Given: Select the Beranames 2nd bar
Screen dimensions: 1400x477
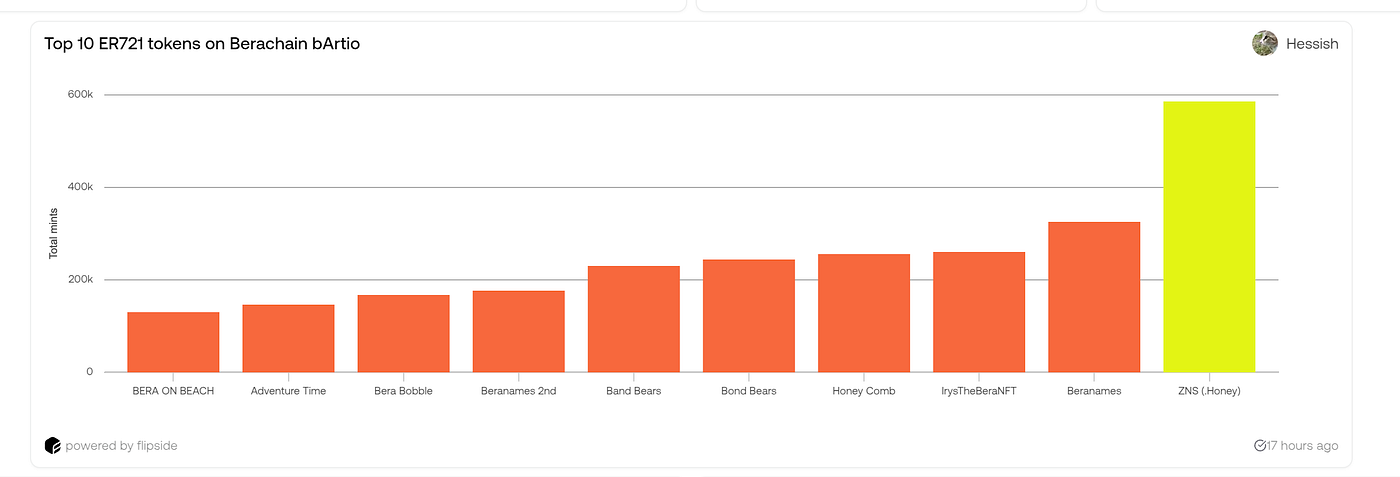Looking at the screenshot, I should click(519, 331).
